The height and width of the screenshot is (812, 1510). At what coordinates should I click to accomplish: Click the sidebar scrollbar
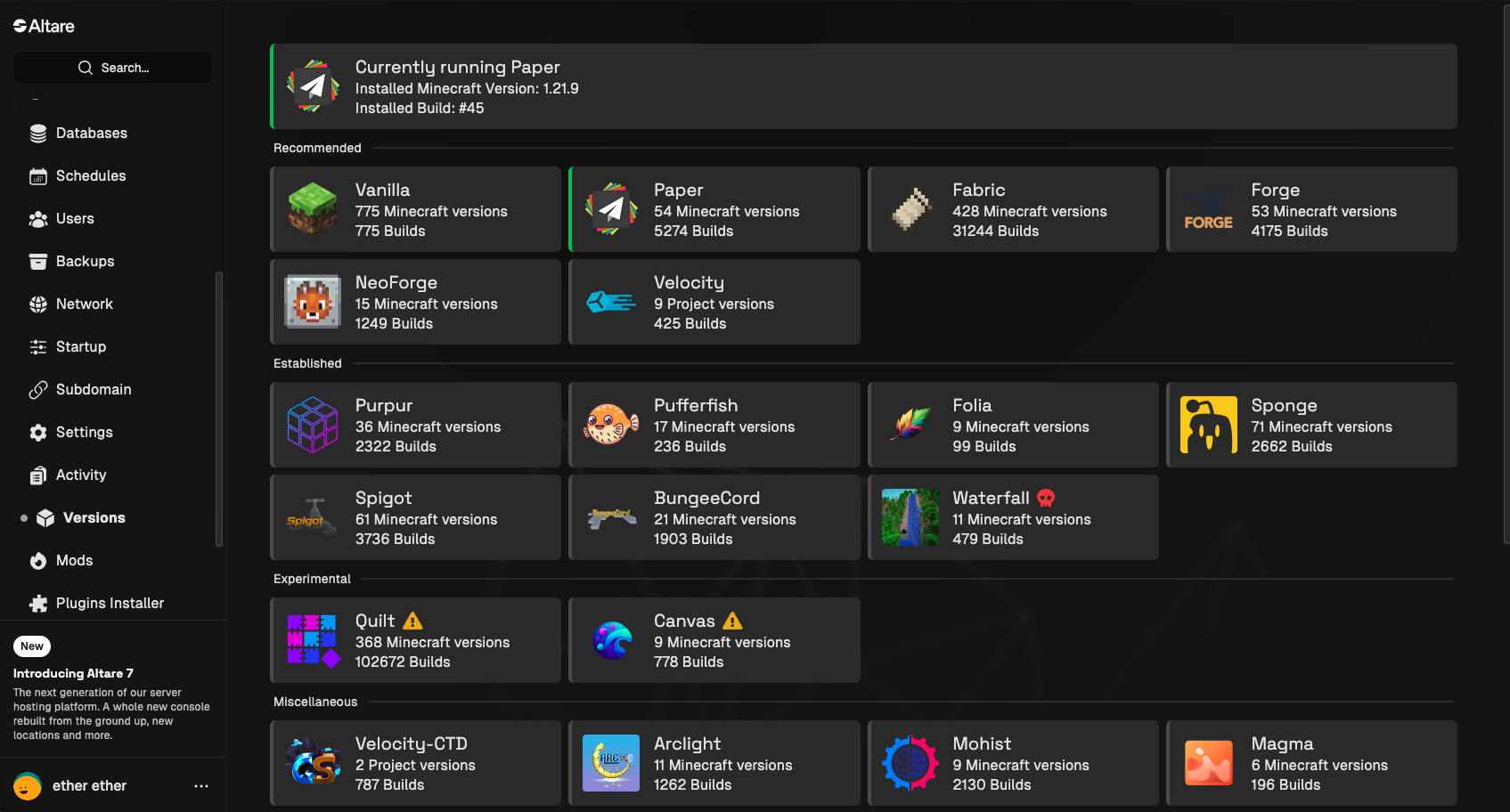219,410
